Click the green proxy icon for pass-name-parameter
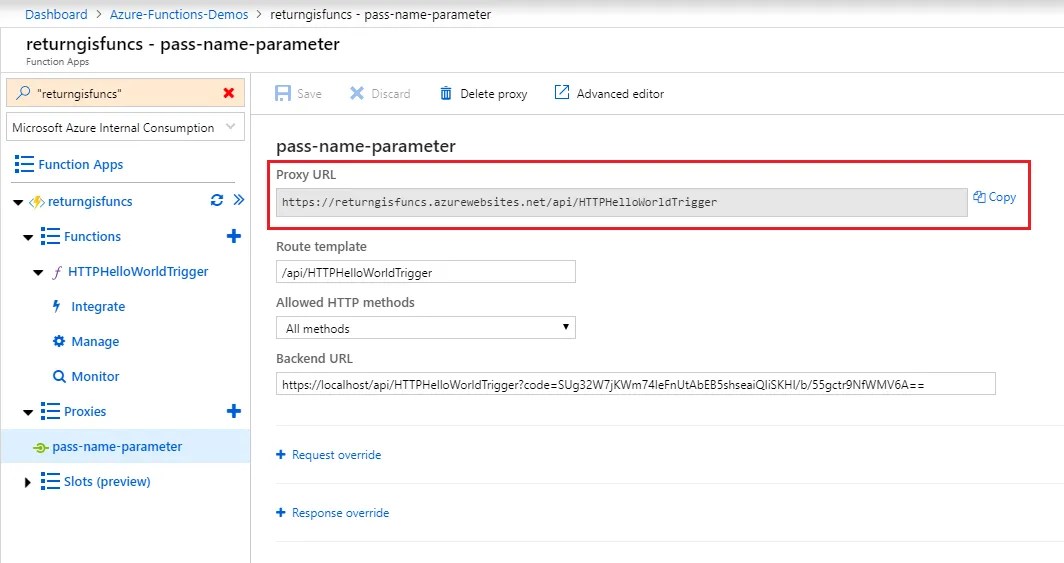The width and height of the screenshot is (1064, 563). point(40,448)
